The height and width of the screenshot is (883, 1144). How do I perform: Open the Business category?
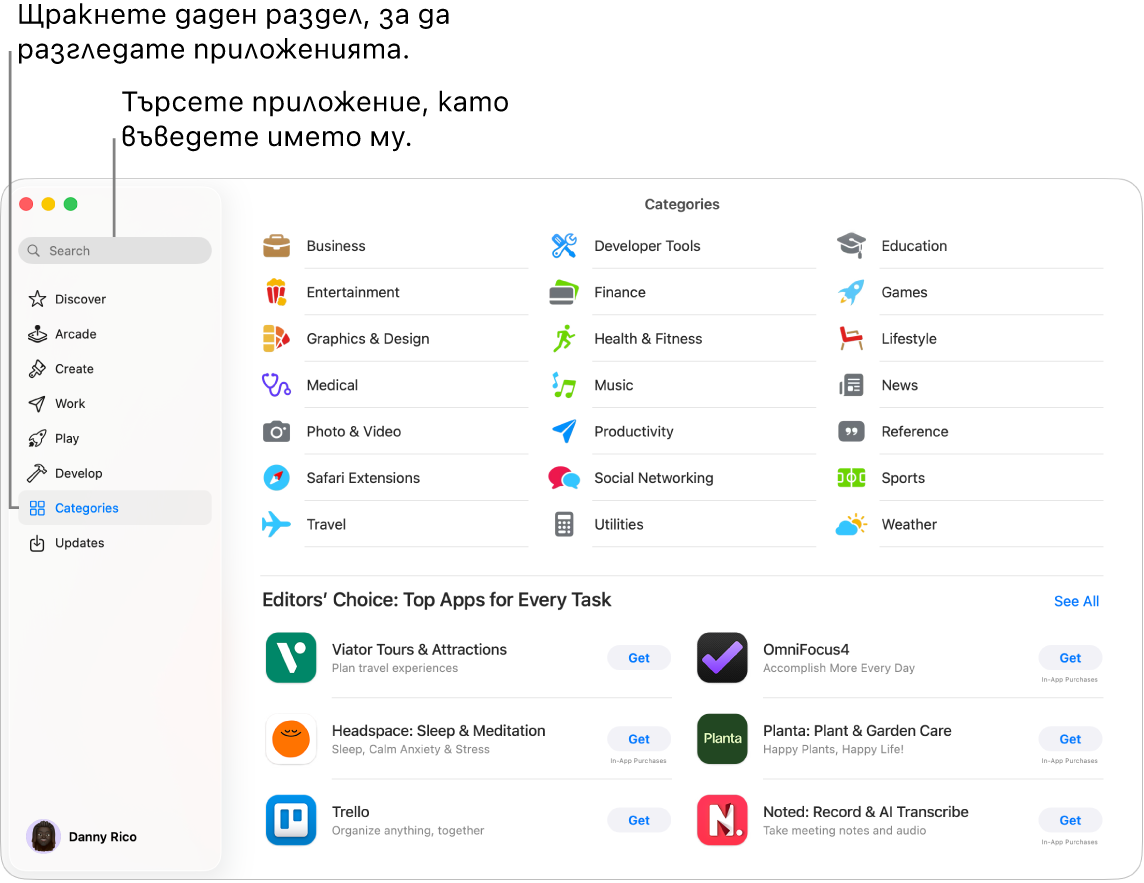(x=335, y=245)
